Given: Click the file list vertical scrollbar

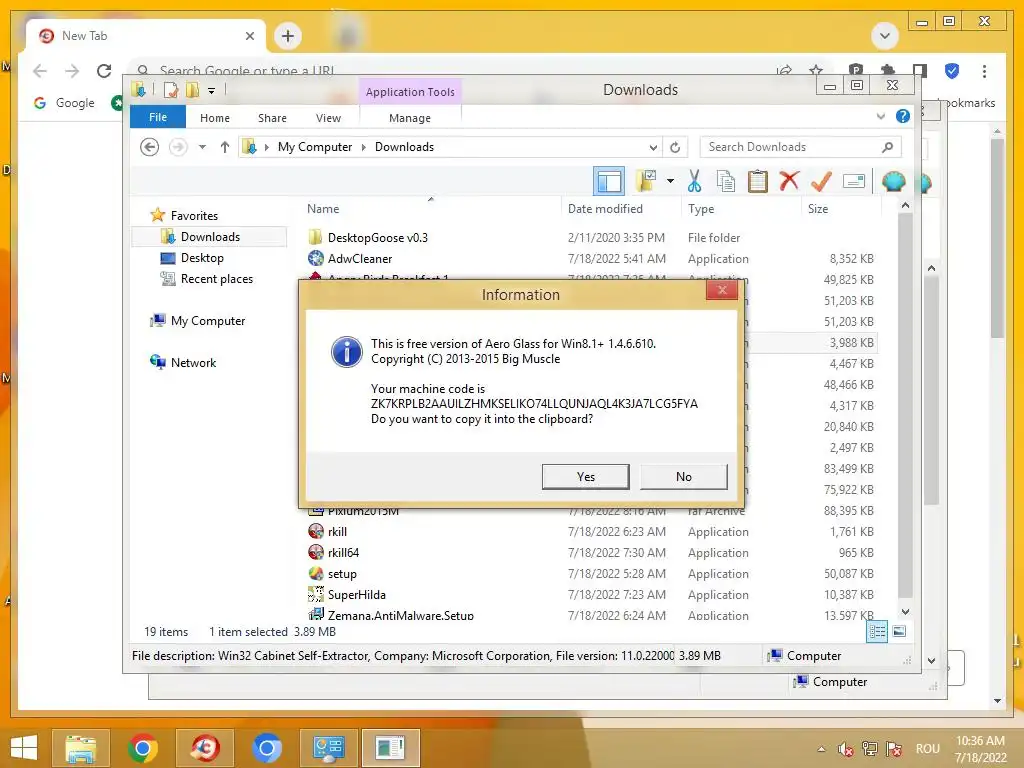Looking at the screenshot, I should 905,405.
